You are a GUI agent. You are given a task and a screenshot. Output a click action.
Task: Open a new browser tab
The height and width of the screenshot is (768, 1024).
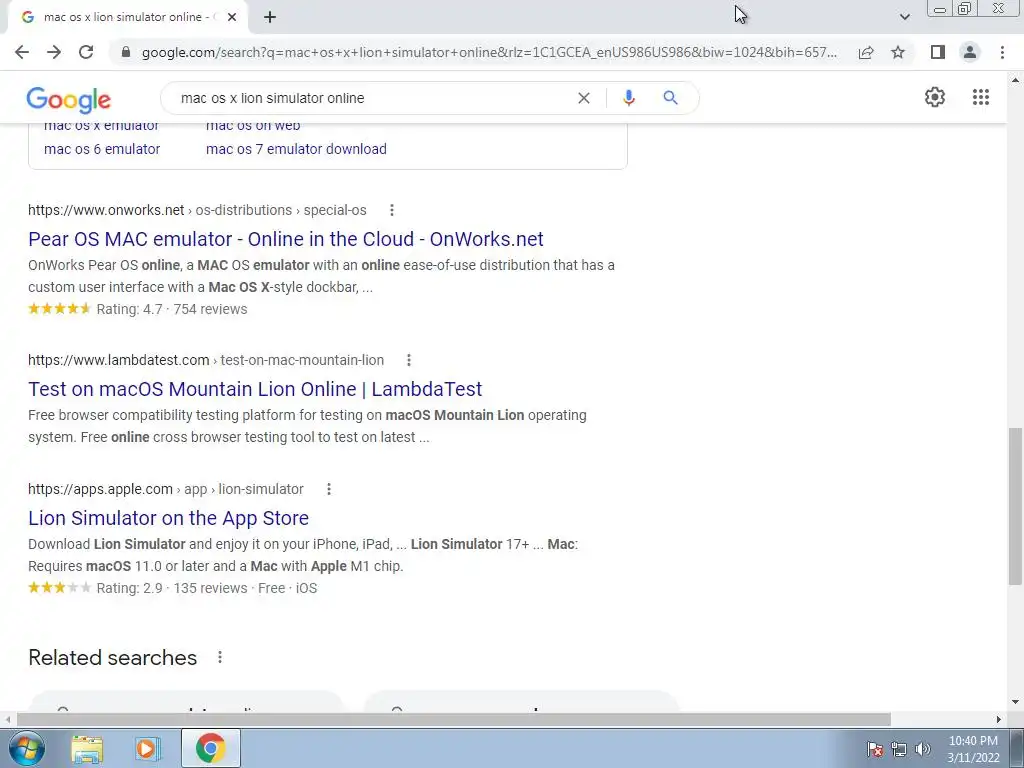click(x=270, y=17)
